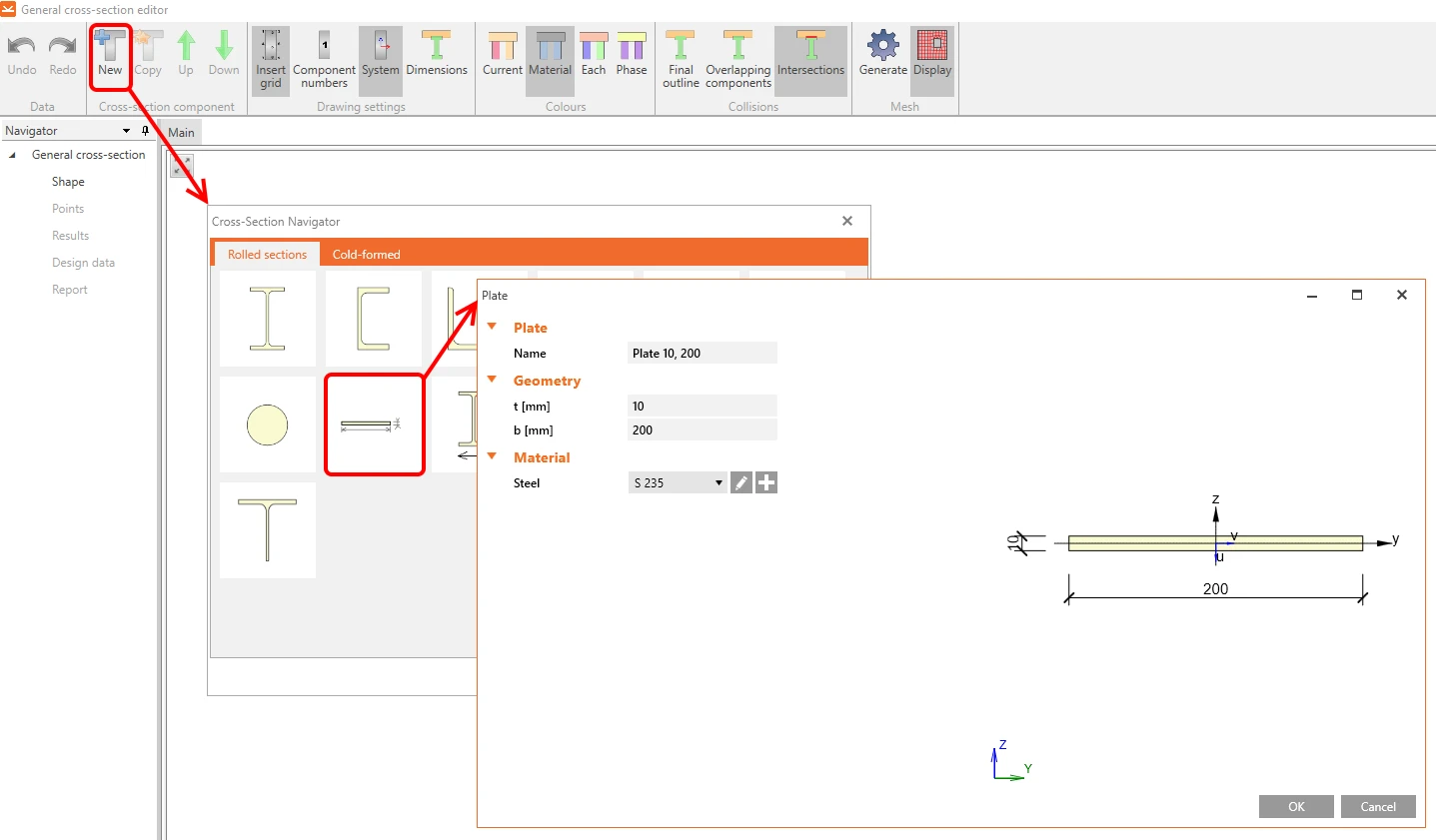
Task: Edit the thickness t [mm] field
Action: pos(703,406)
